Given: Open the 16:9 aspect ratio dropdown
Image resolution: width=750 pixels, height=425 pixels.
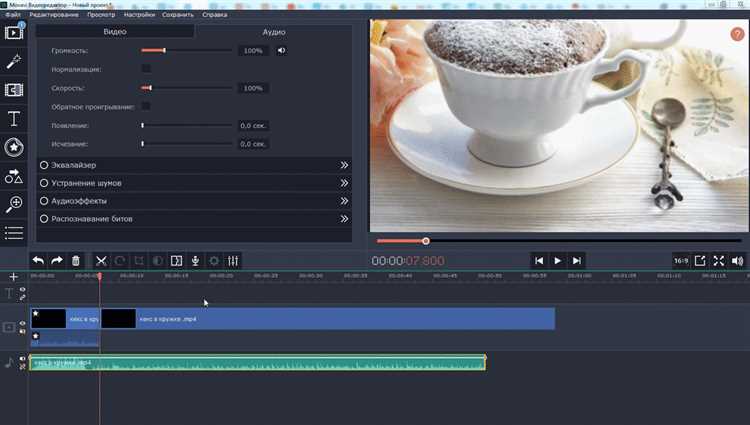Looking at the screenshot, I should [x=680, y=260].
